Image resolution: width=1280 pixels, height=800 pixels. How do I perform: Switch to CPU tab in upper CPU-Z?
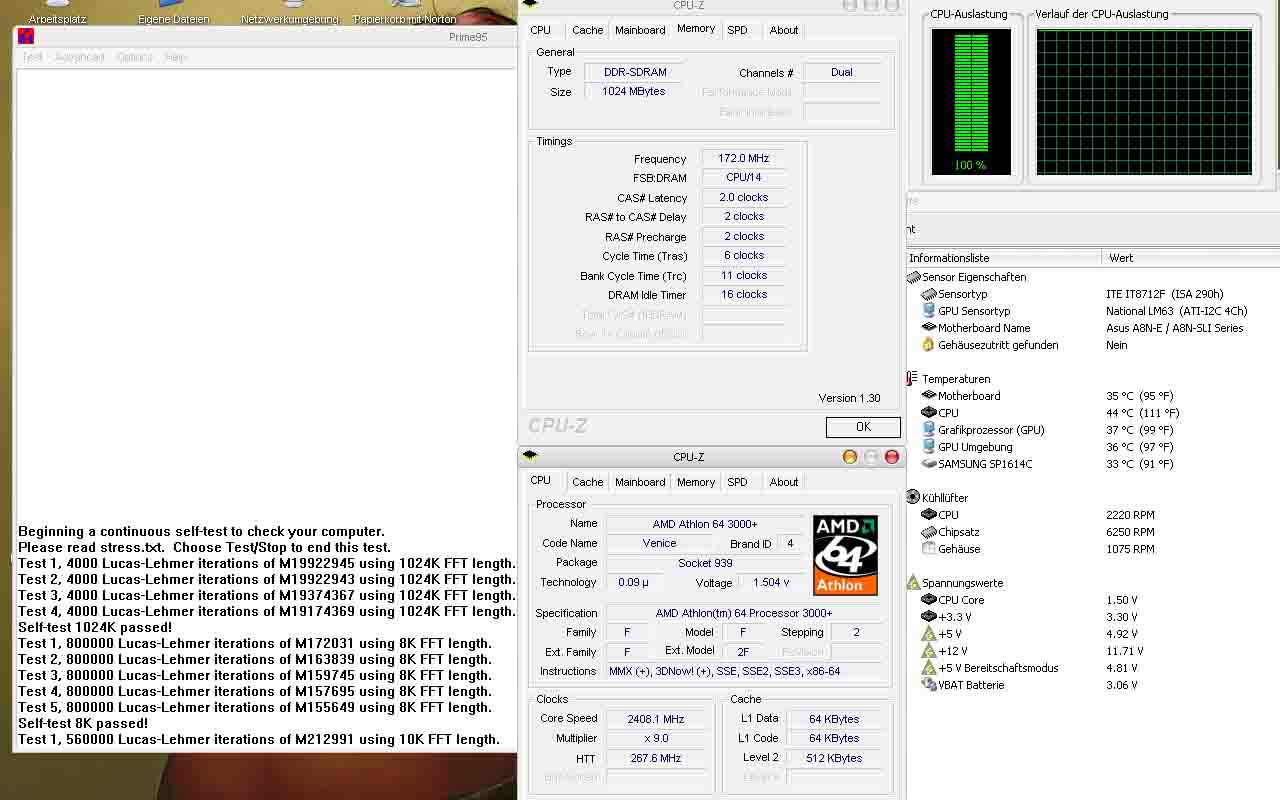(540, 30)
